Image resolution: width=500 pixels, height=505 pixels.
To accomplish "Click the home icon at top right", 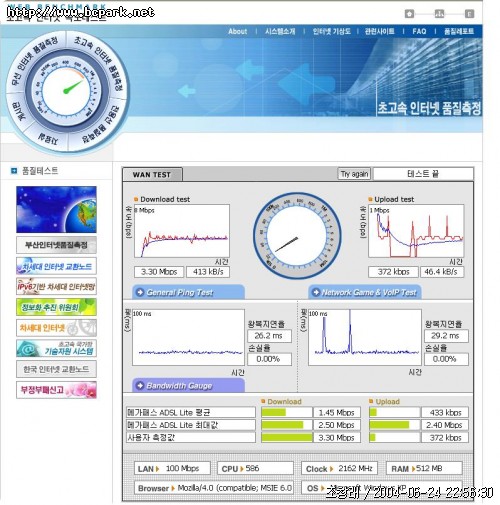I will tap(410, 14).
